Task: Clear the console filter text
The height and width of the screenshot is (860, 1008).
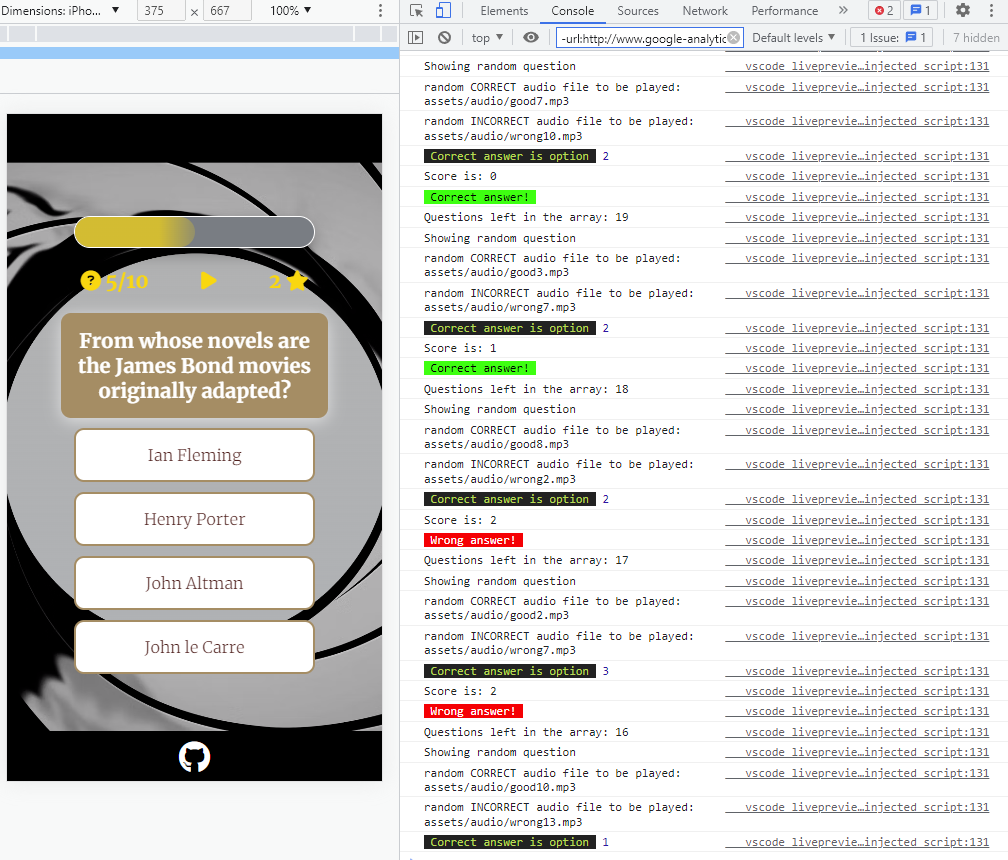Action: 734,38
